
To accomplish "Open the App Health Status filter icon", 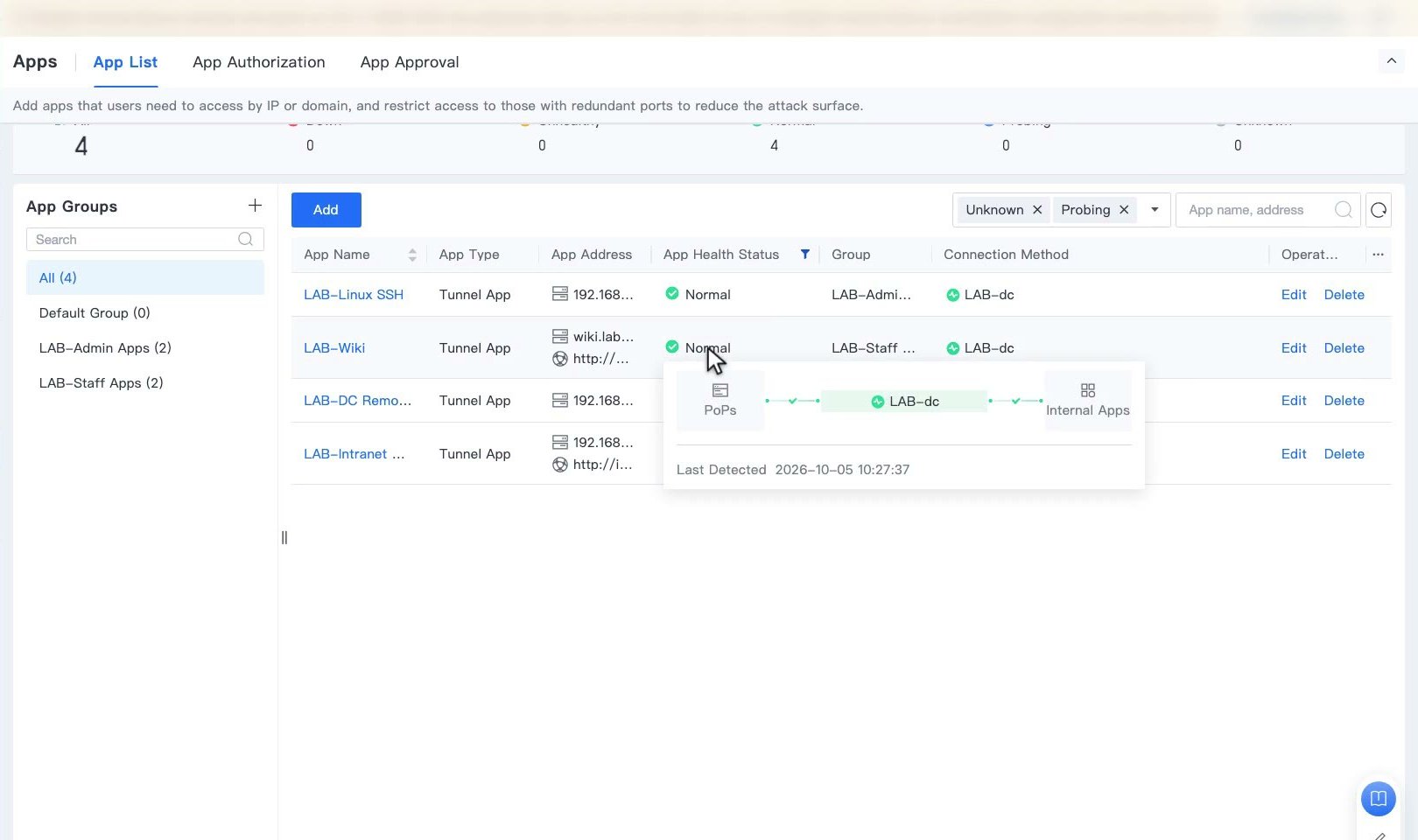I will pyautogui.click(x=804, y=255).
